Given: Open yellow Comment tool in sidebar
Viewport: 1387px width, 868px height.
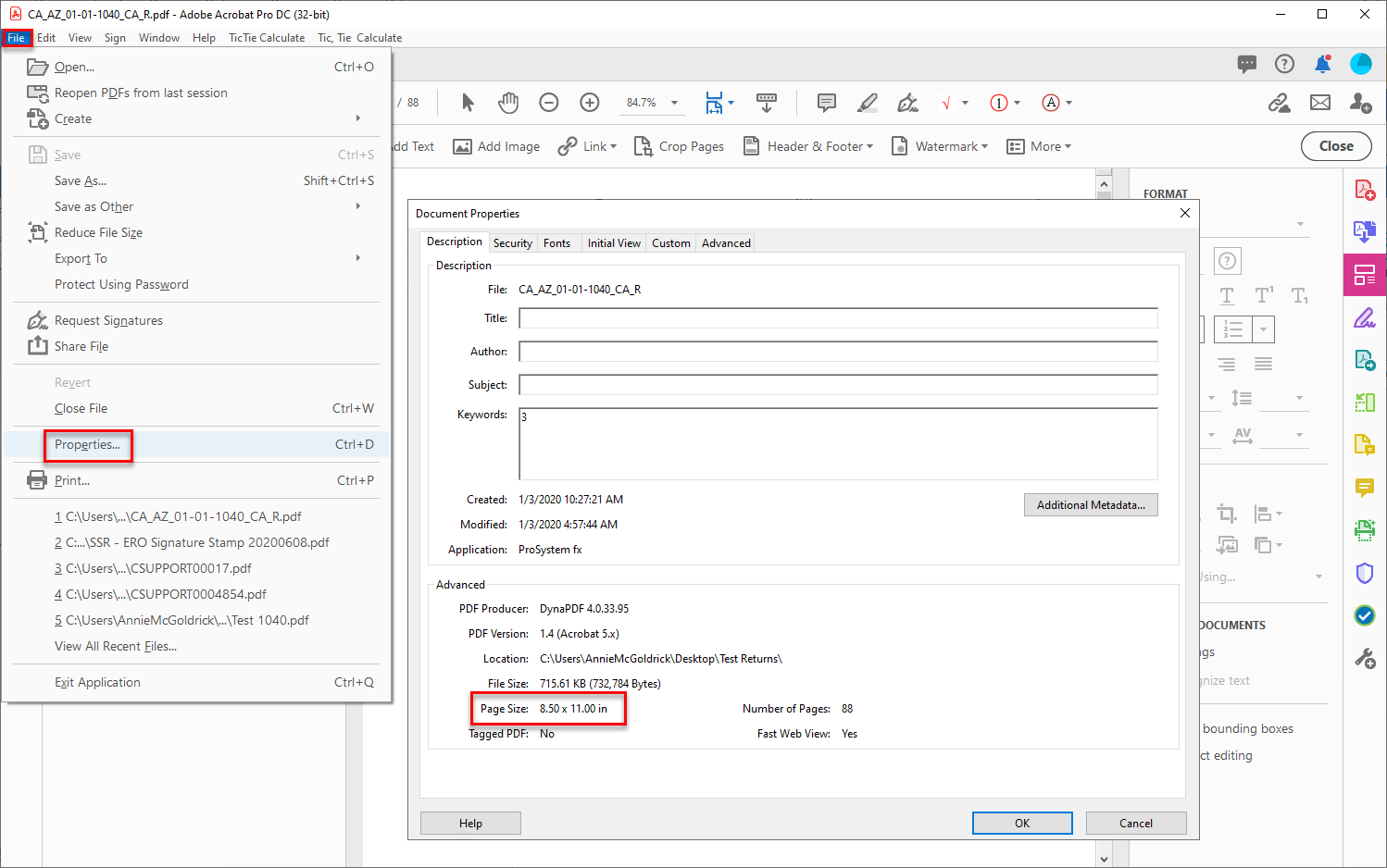Looking at the screenshot, I should tap(1365, 488).
